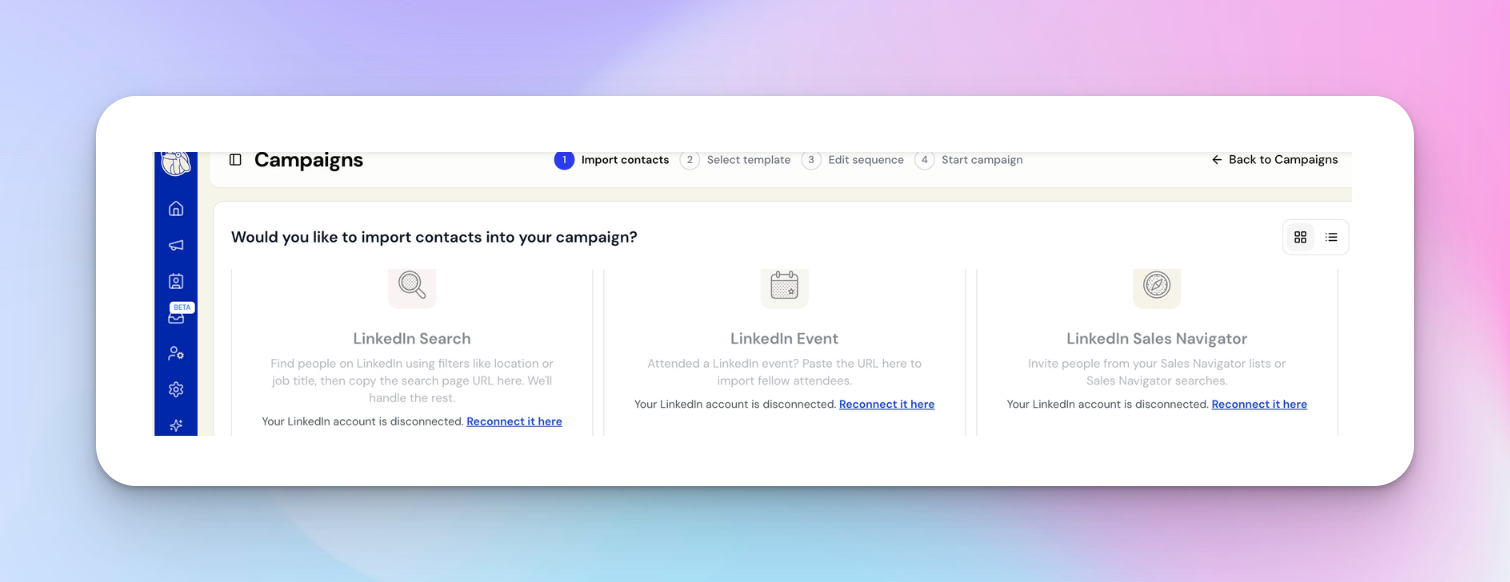
Task: Click the import contacts question heading
Action: point(434,237)
